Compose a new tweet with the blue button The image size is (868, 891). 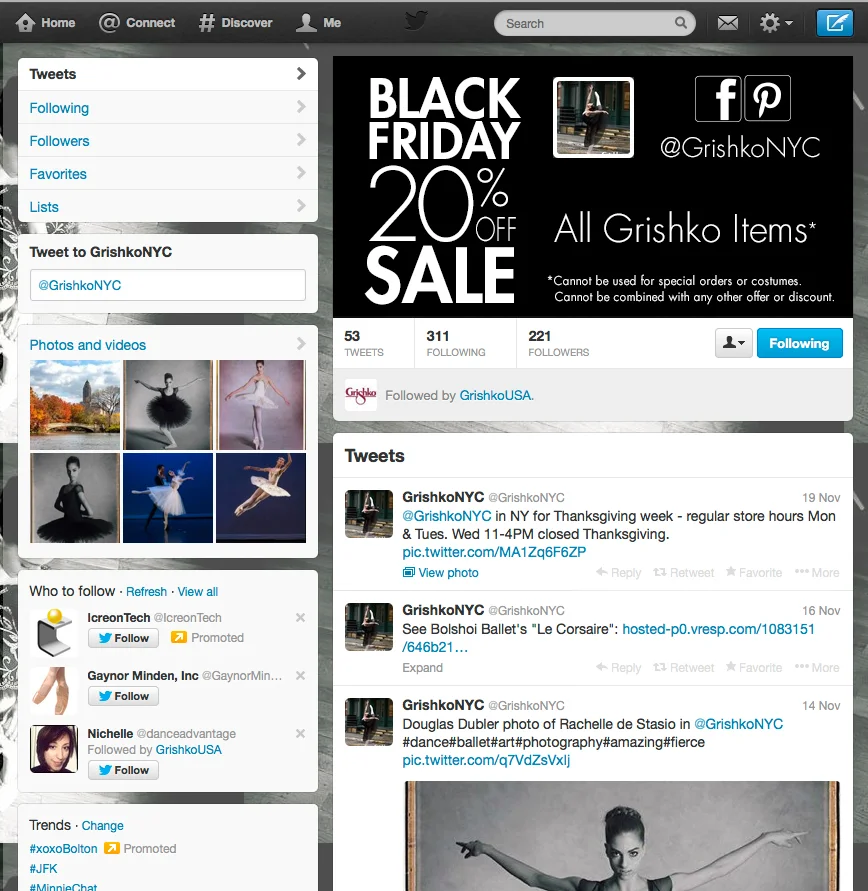tap(834, 23)
